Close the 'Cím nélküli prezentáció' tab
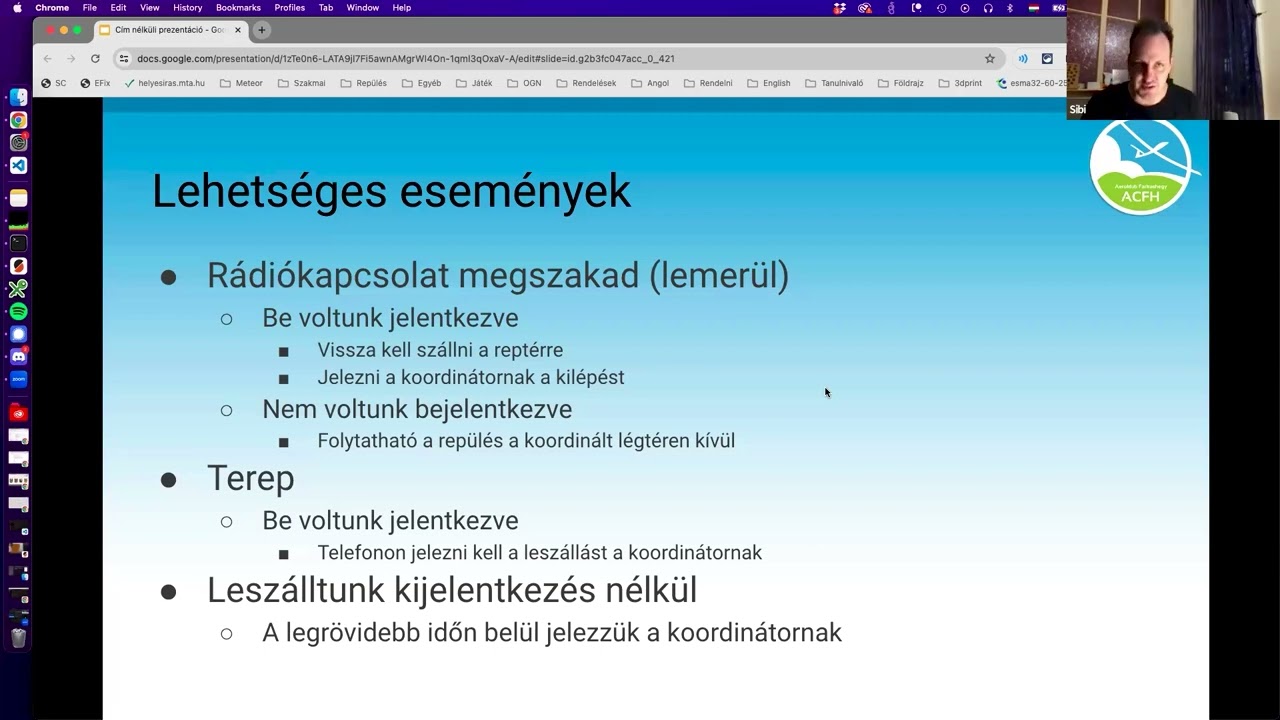This screenshot has width=1280, height=720. (x=238, y=30)
